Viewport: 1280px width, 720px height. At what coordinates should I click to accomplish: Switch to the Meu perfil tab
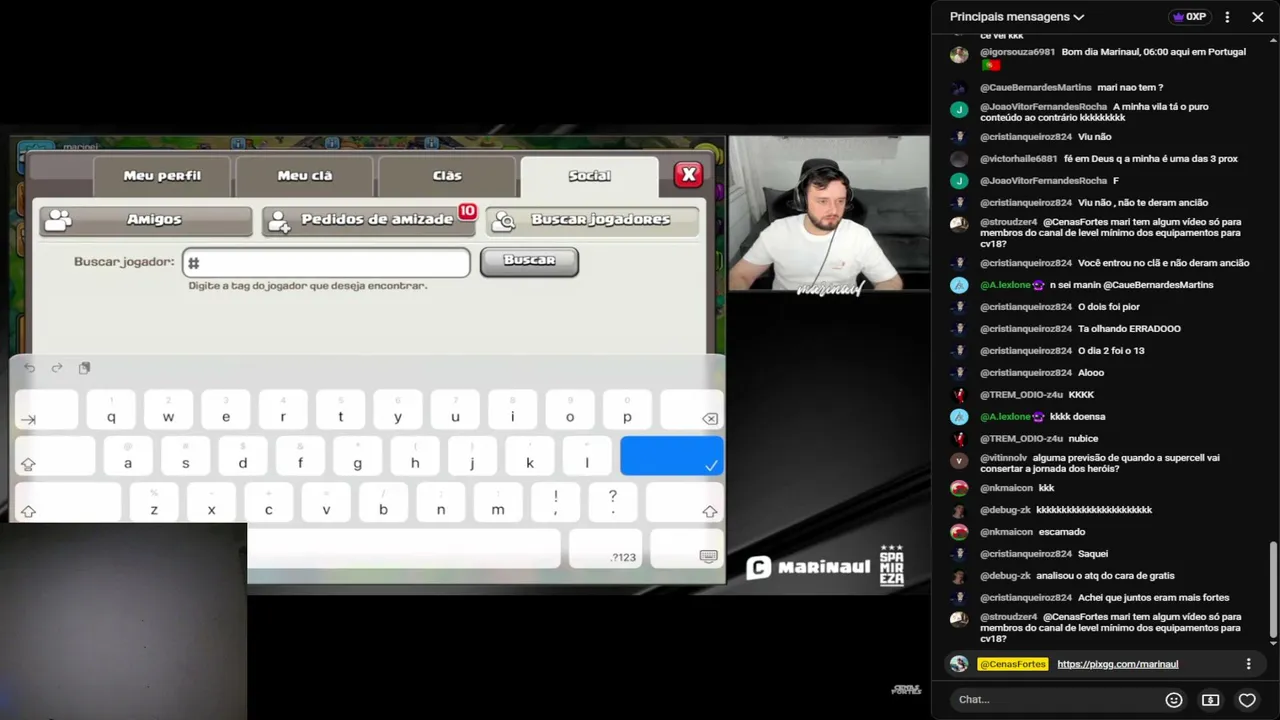point(162,176)
